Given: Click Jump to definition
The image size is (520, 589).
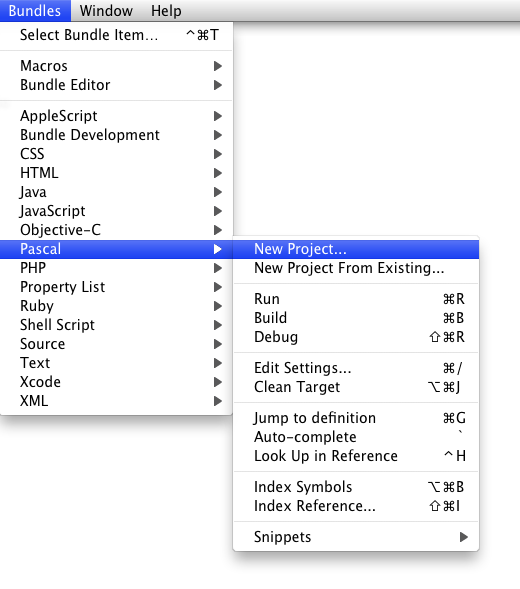Looking at the screenshot, I should 356,418.
